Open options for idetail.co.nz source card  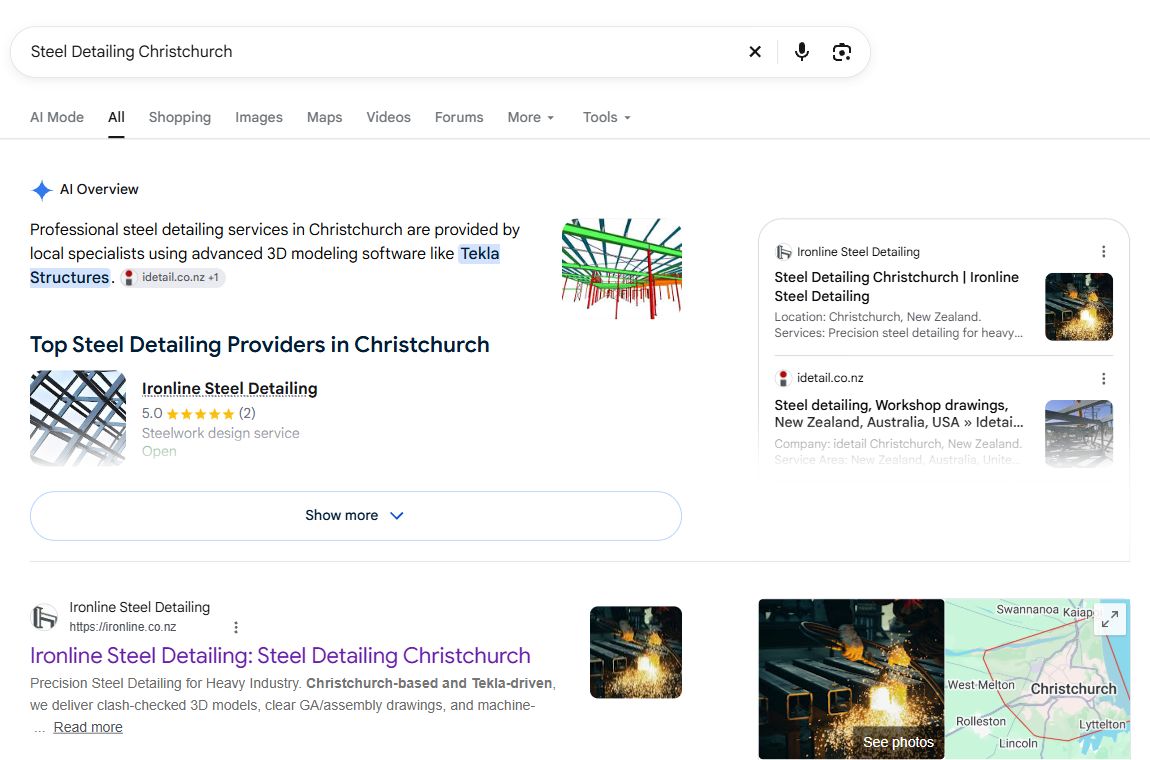(x=1103, y=379)
